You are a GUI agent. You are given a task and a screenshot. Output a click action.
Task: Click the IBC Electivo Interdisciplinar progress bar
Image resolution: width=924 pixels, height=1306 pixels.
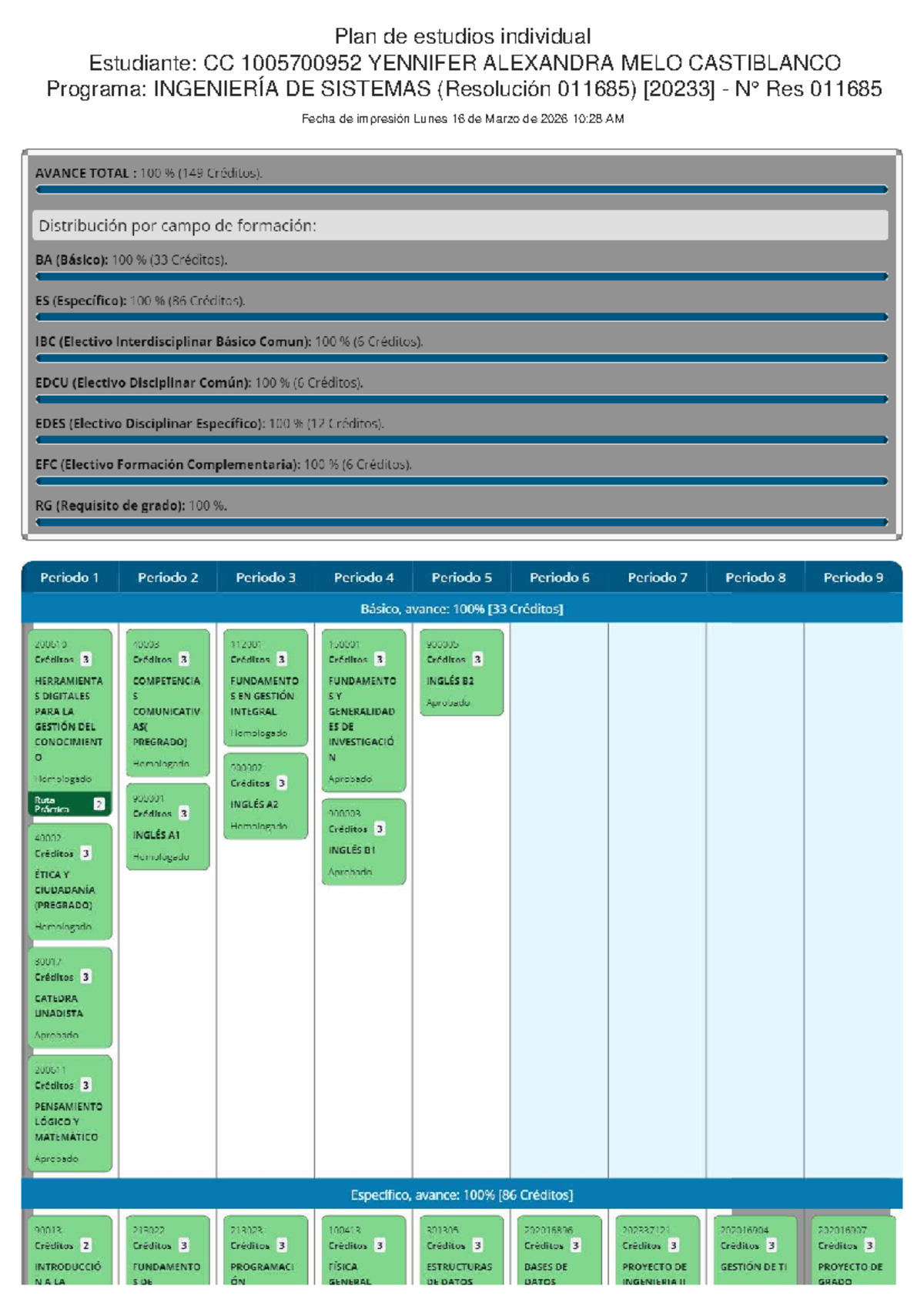(461, 358)
